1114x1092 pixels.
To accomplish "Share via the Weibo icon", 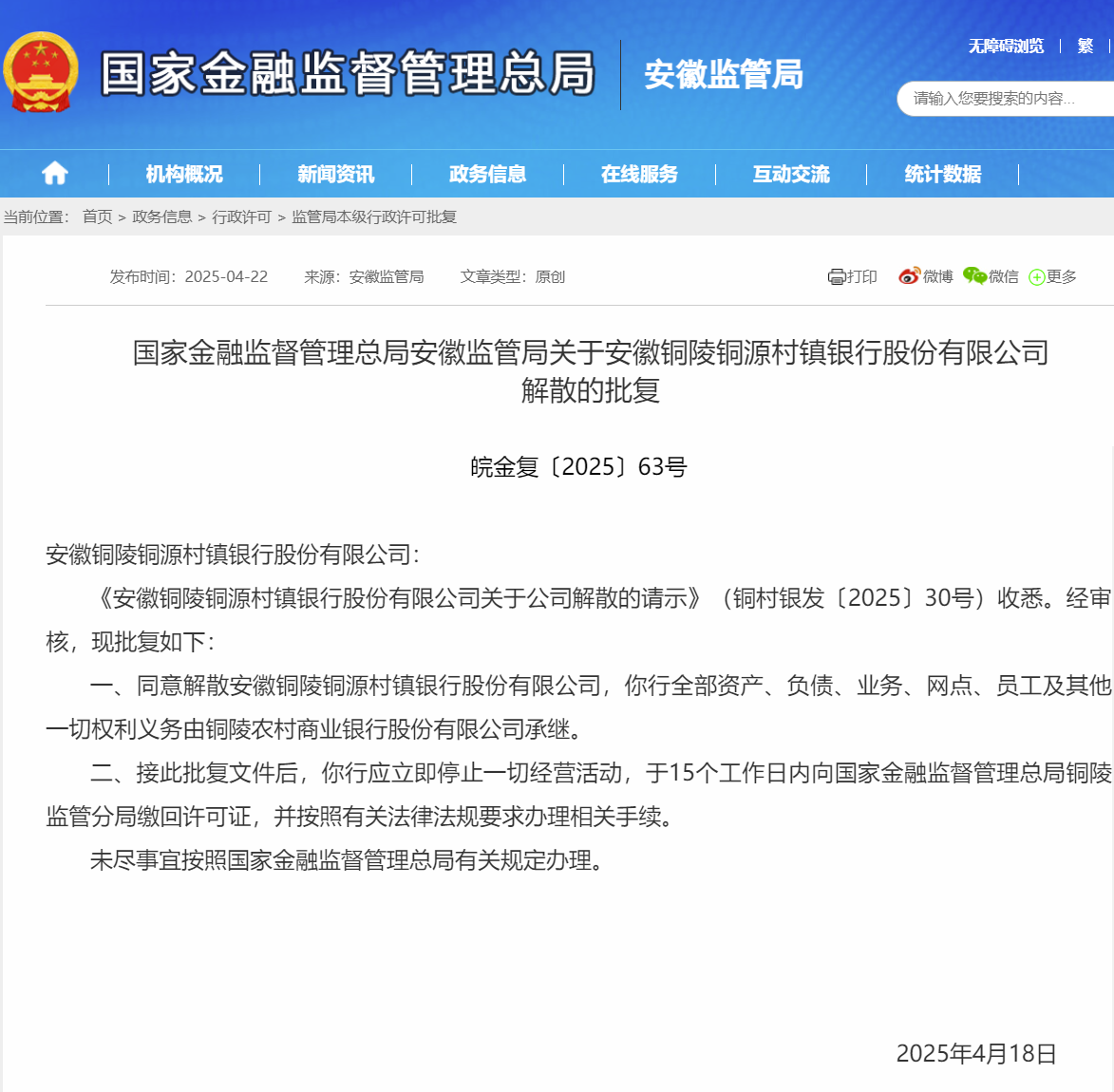I will [x=910, y=275].
